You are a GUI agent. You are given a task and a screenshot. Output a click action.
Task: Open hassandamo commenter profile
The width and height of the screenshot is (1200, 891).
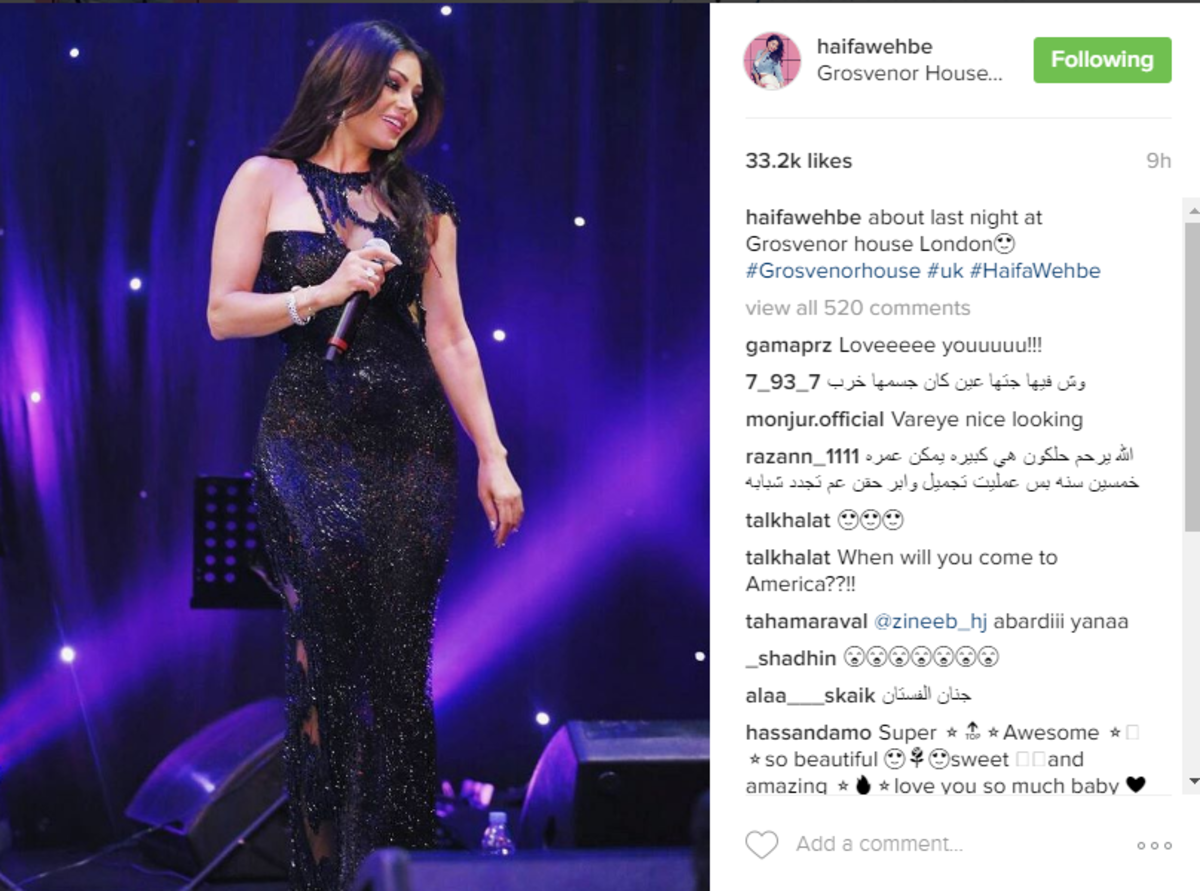[808, 733]
